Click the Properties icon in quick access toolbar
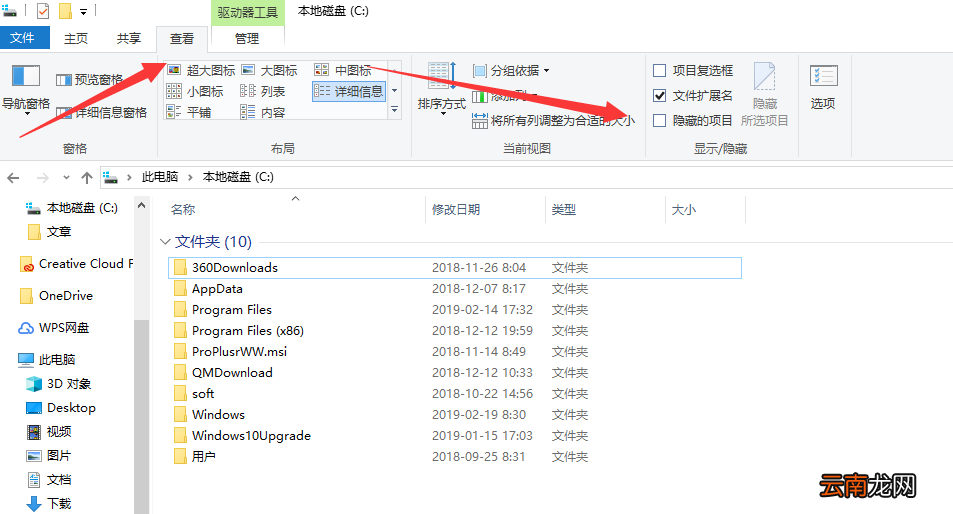Viewport: 953px width, 514px height. point(43,11)
